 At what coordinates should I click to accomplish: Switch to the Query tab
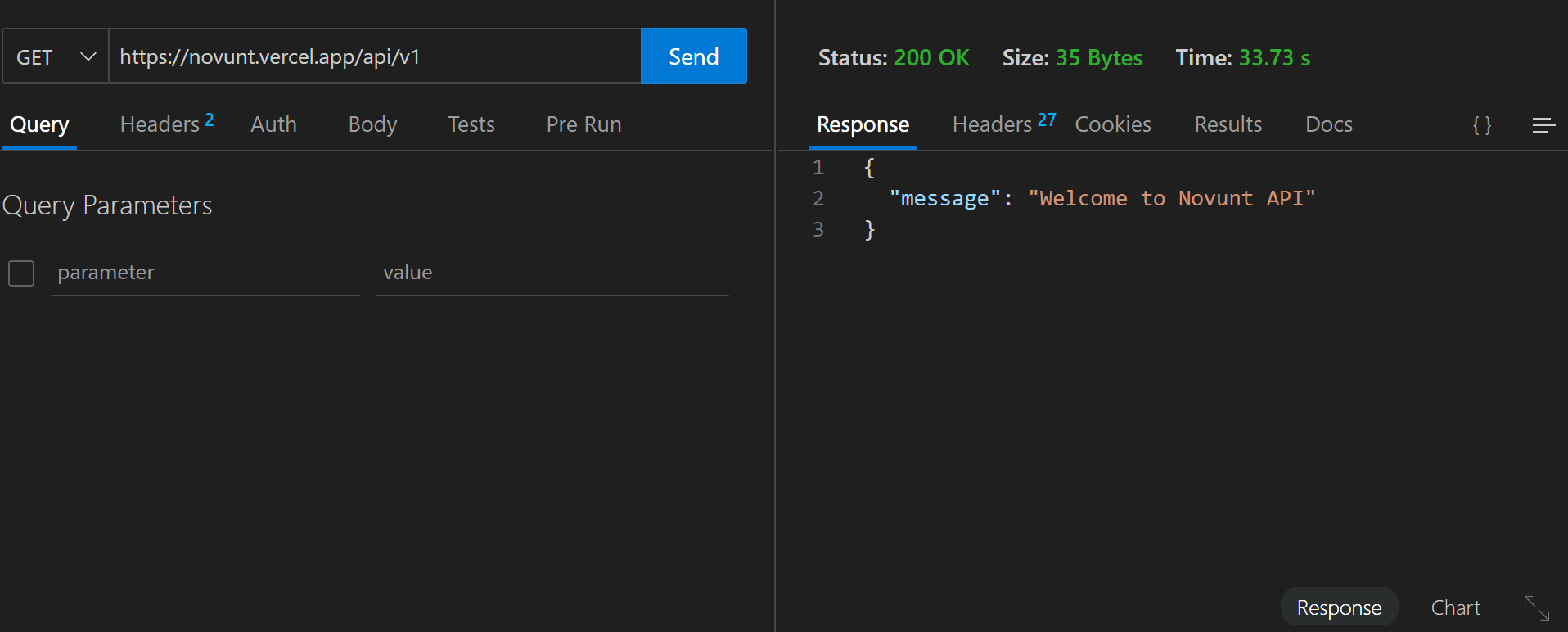39,124
